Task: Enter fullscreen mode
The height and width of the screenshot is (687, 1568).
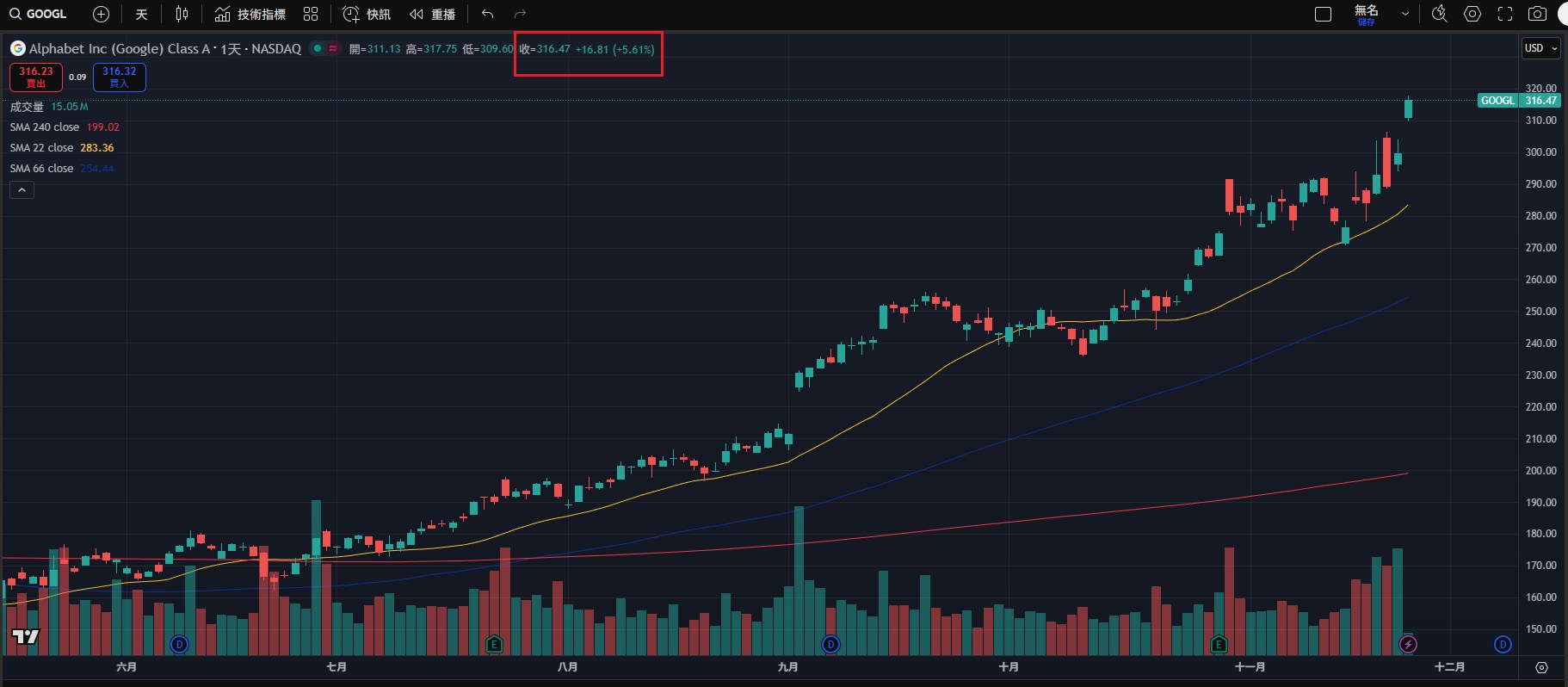Action: [x=1505, y=14]
